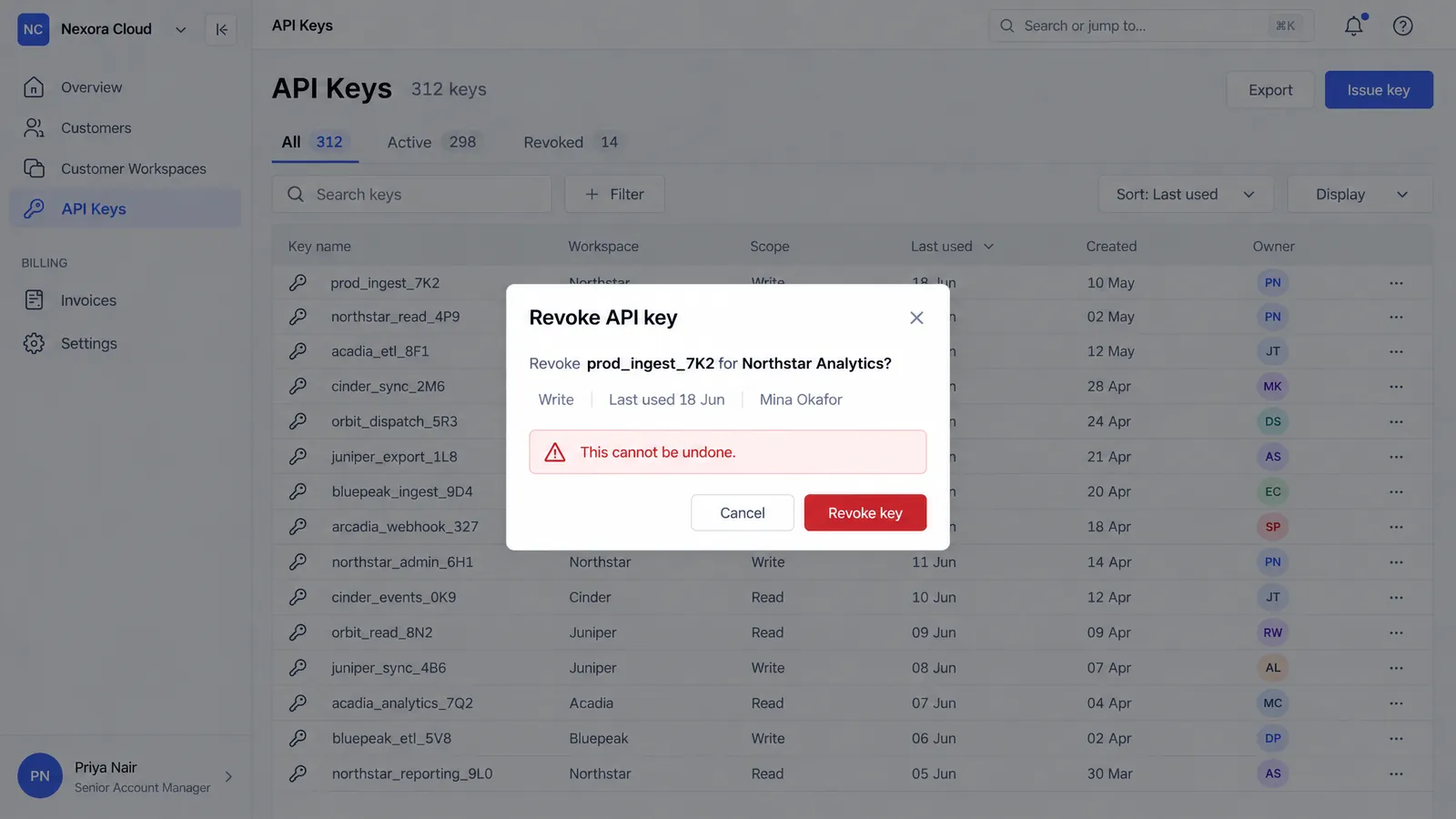
Task: Open Overview in the sidebar
Action: (126, 87)
